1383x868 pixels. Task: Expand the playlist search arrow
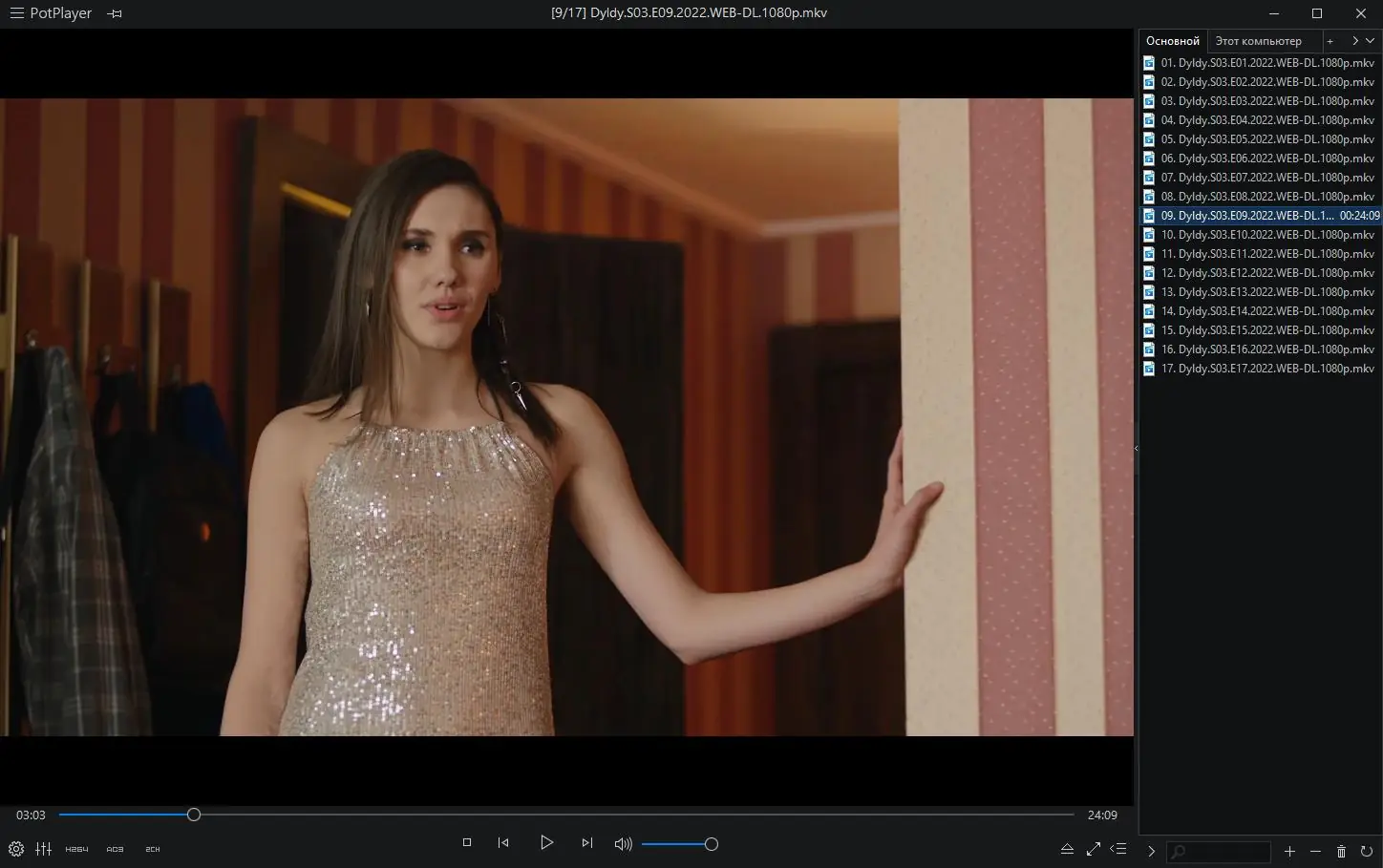tap(1151, 851)
